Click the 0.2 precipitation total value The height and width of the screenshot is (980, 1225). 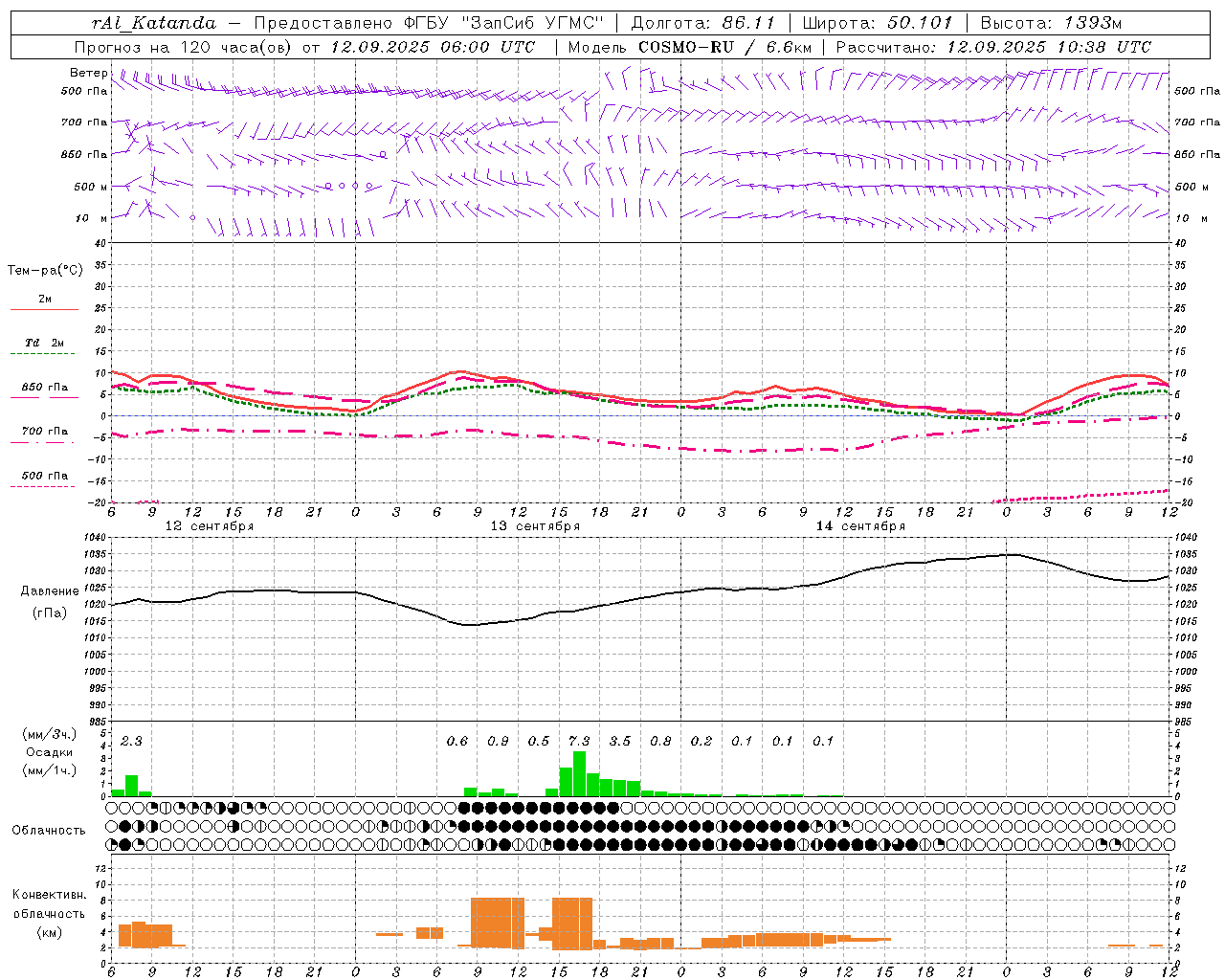tap(702, 741)
